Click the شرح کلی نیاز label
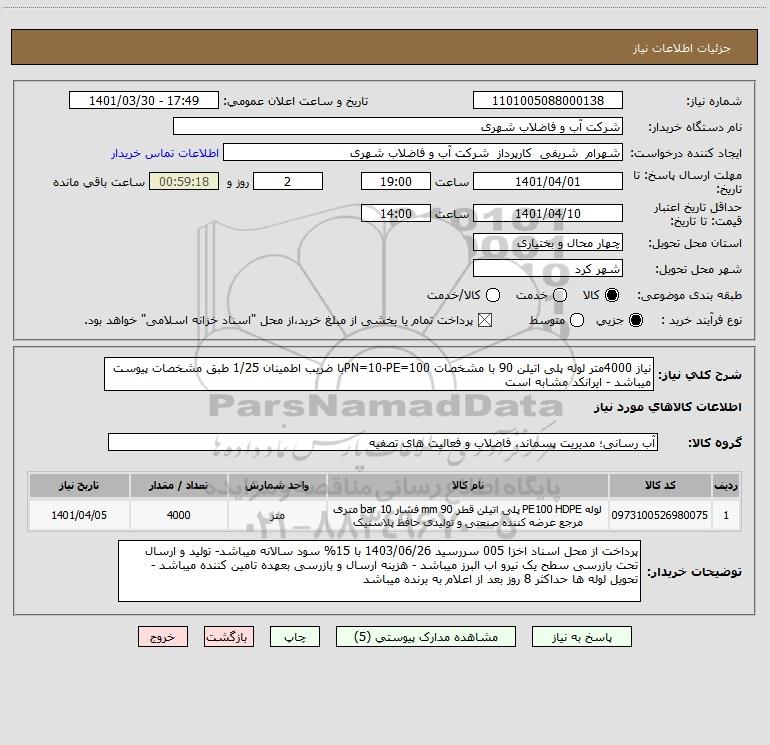This screenshot has height=745, width=770. pos(700,375)
